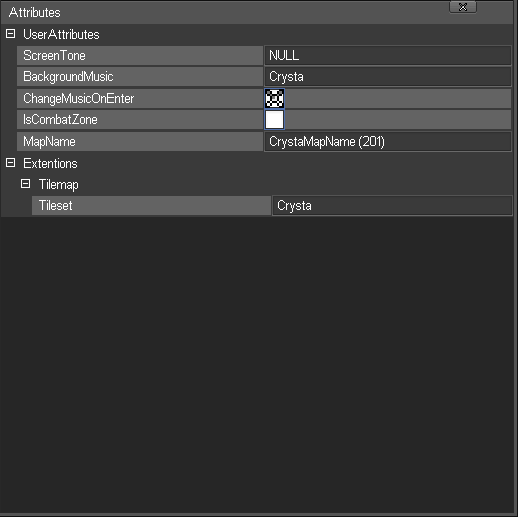
Task: Select the MapName CrystaMapName (201) field
Action: 388,142
